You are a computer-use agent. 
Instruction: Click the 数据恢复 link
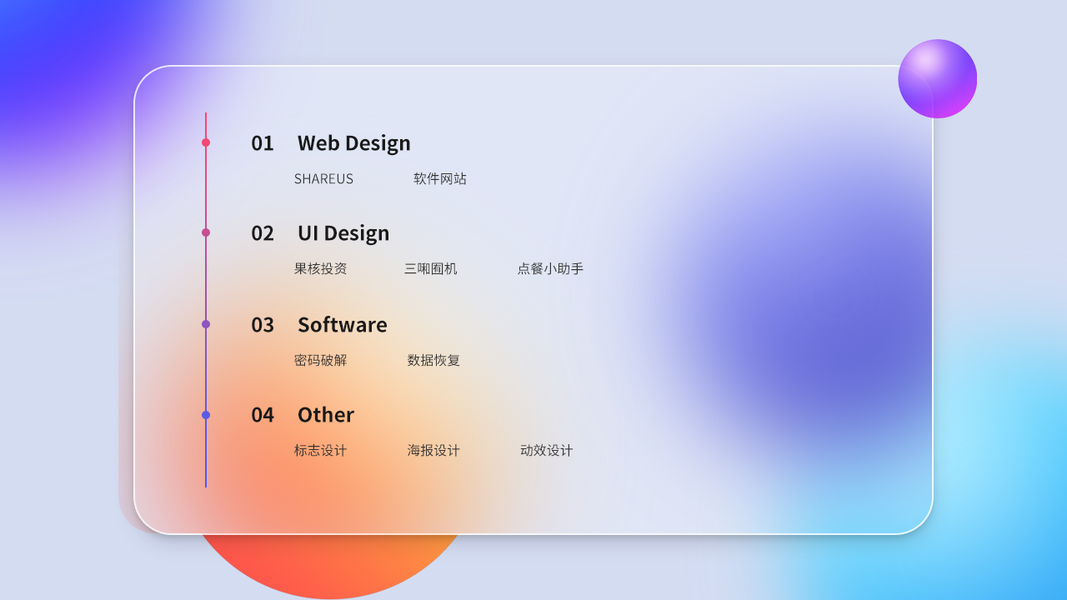click(433, 360)
